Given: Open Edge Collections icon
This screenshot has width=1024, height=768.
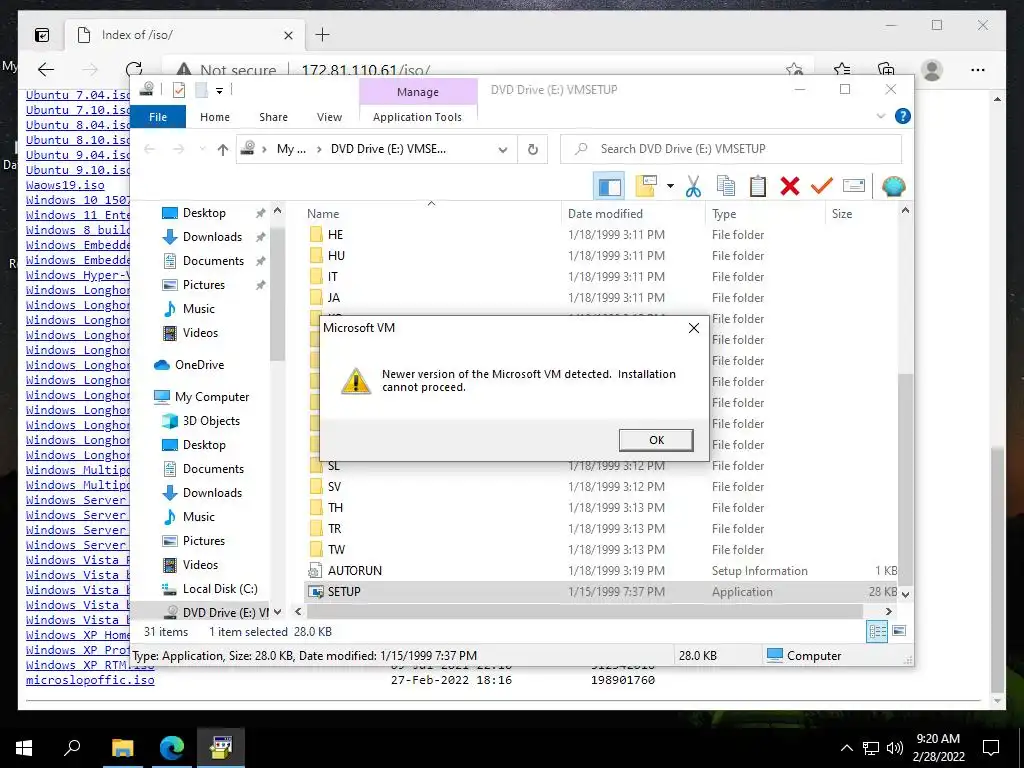Looking at the screenshot, I should click(886, 69).
